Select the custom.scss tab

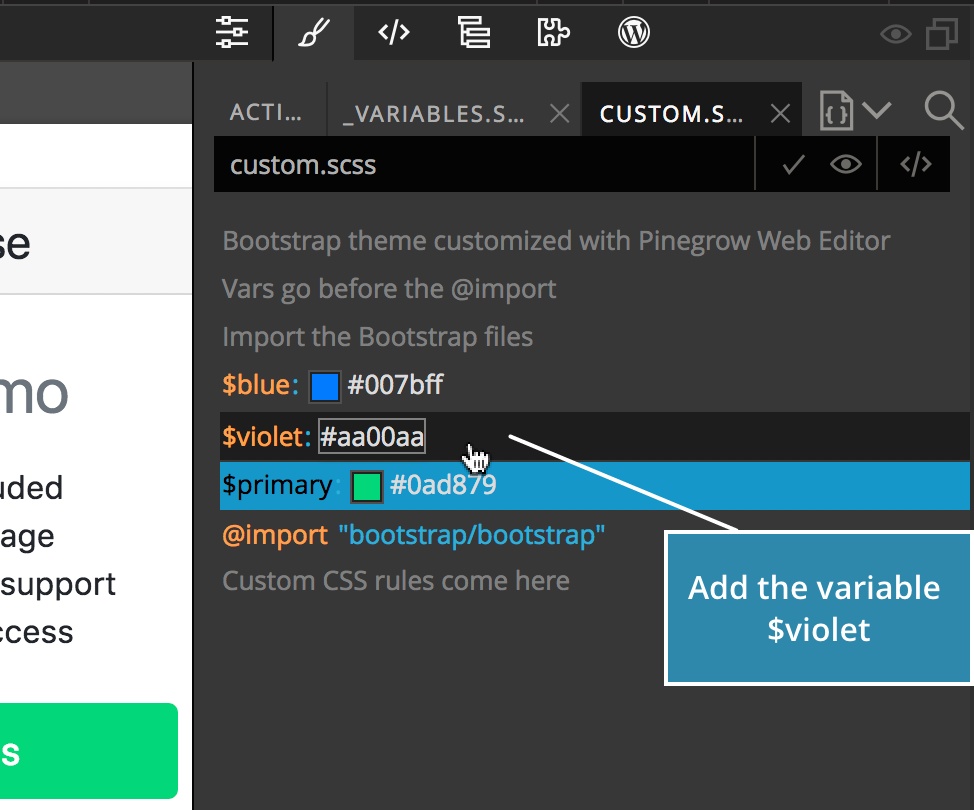671,114
